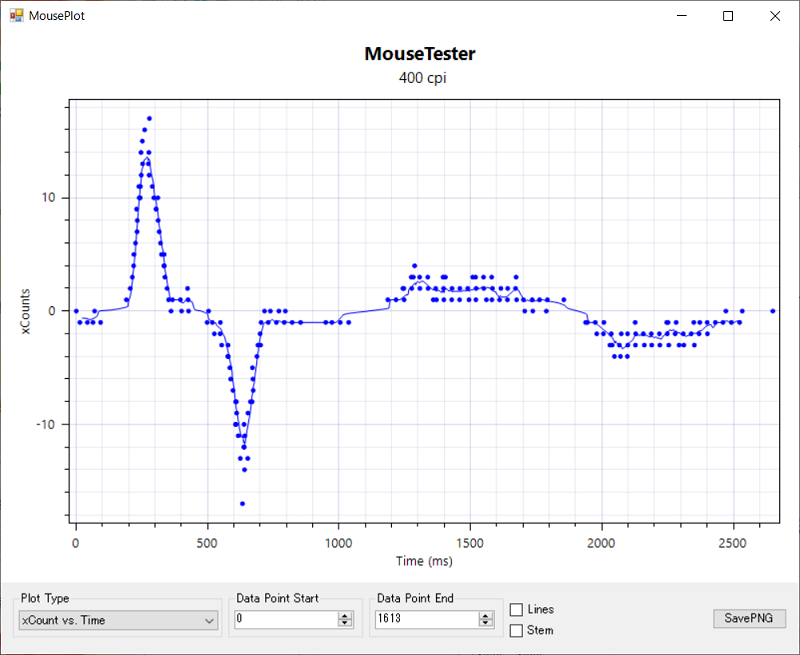Open the Plot Type dropdown

click(x=118, y=620)
